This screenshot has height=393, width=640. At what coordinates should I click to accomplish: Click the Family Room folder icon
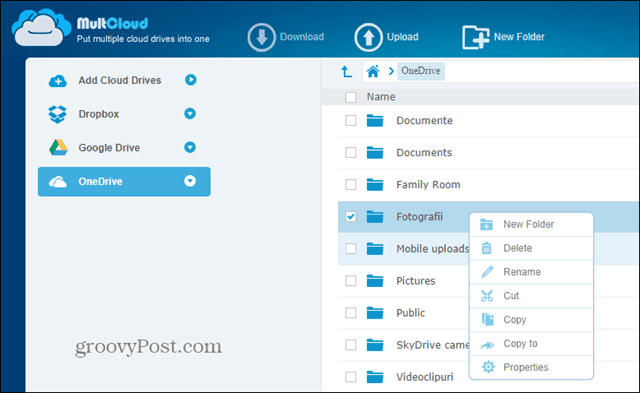(x=375, y=184)
